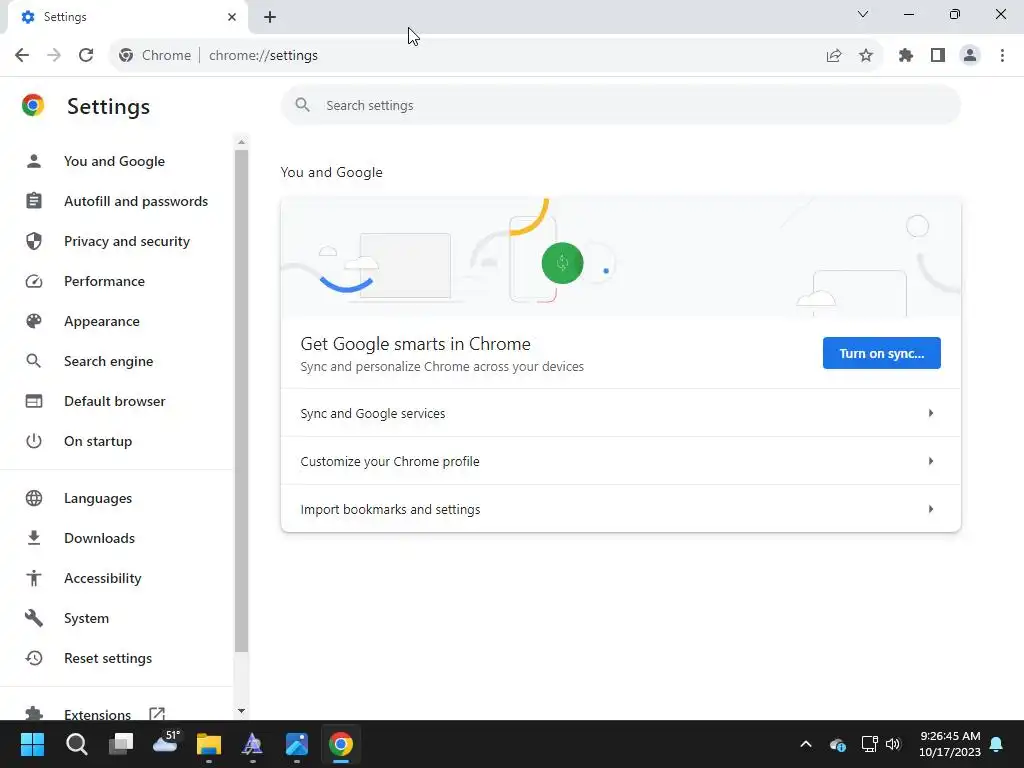
Task: Open the weather widget showing 51°
Action: click(x=165, y=742)
